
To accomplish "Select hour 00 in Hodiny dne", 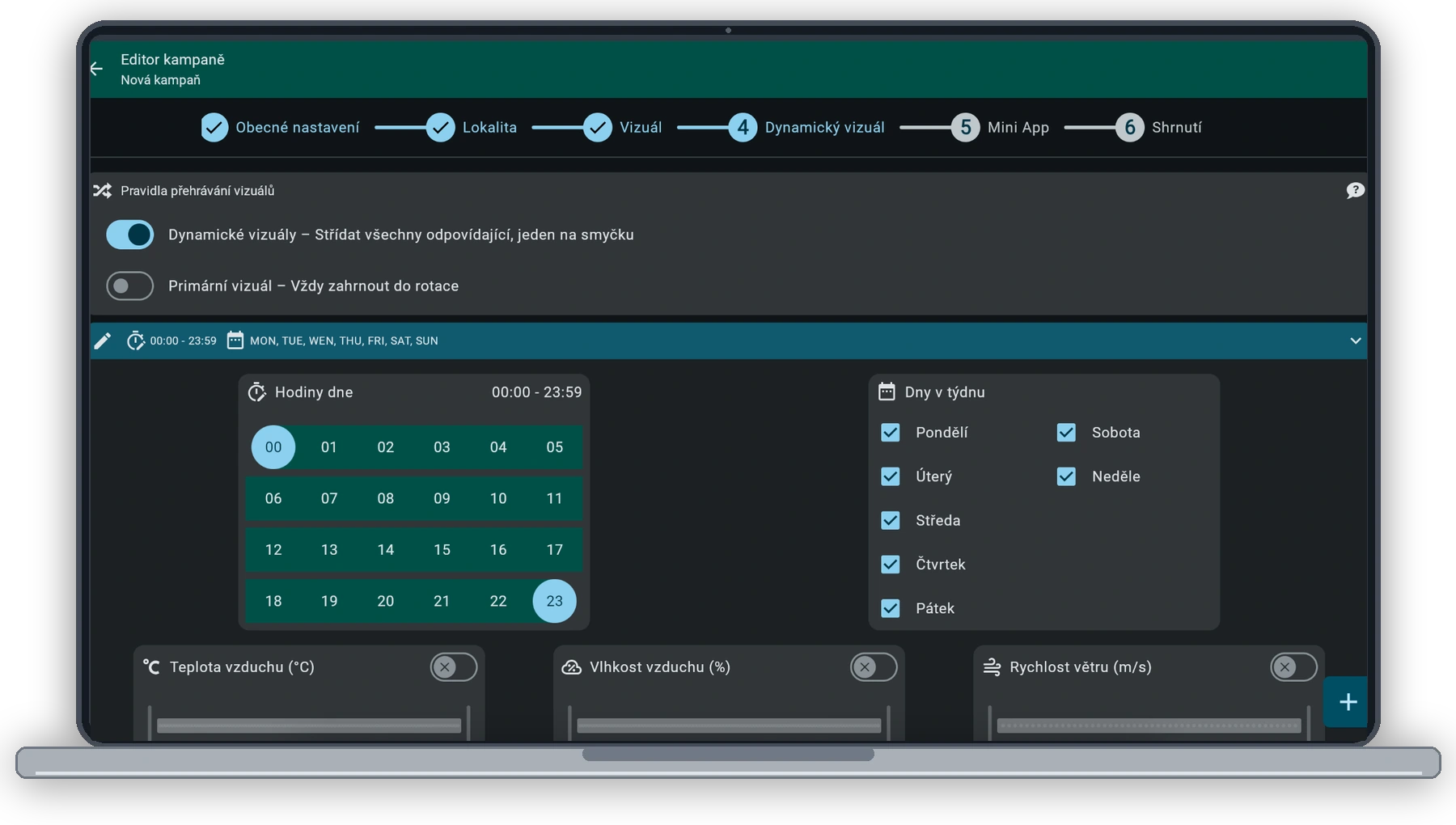I will (273, 447).
